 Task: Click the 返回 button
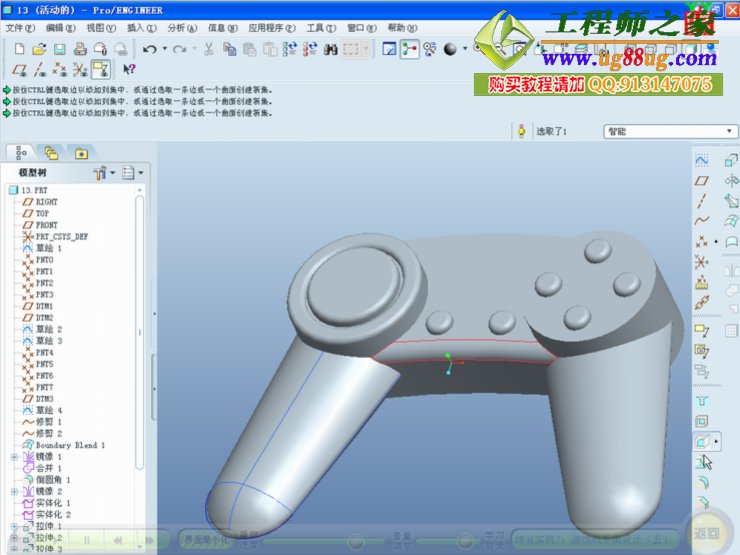pos(708,533)
